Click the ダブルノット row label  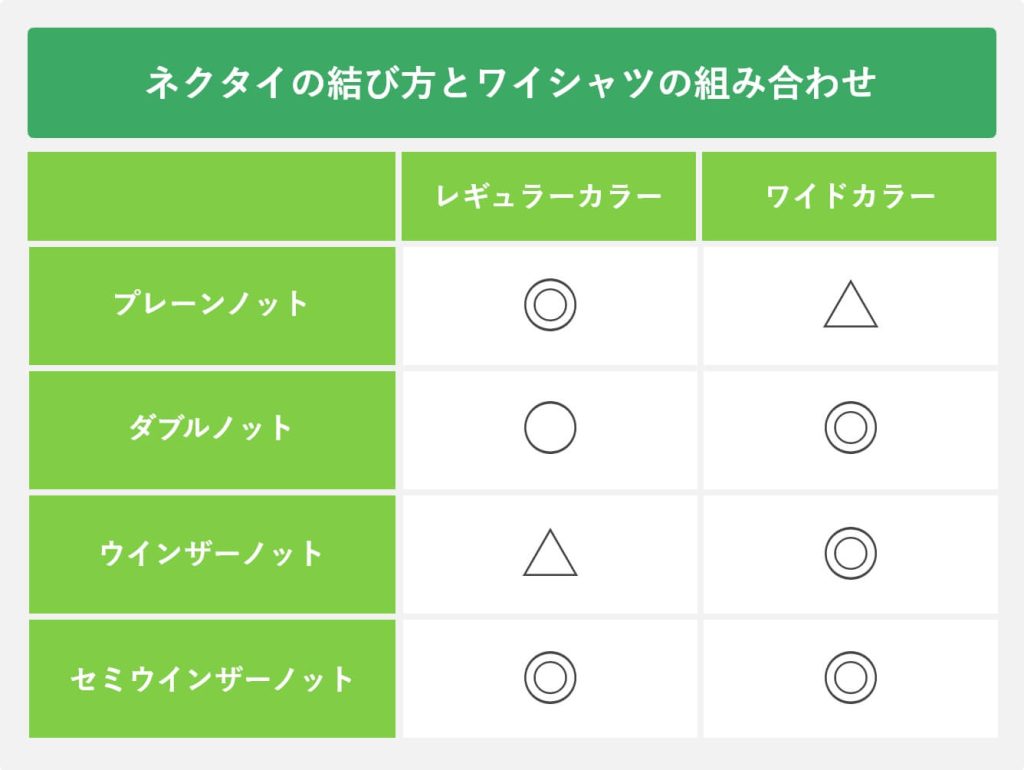click(x=211, y=428)
